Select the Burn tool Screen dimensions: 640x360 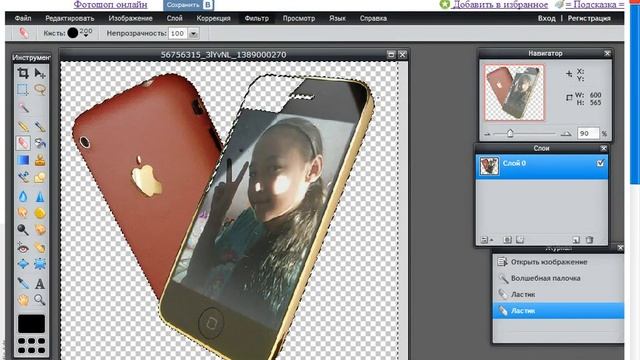(x=40, y=229)
